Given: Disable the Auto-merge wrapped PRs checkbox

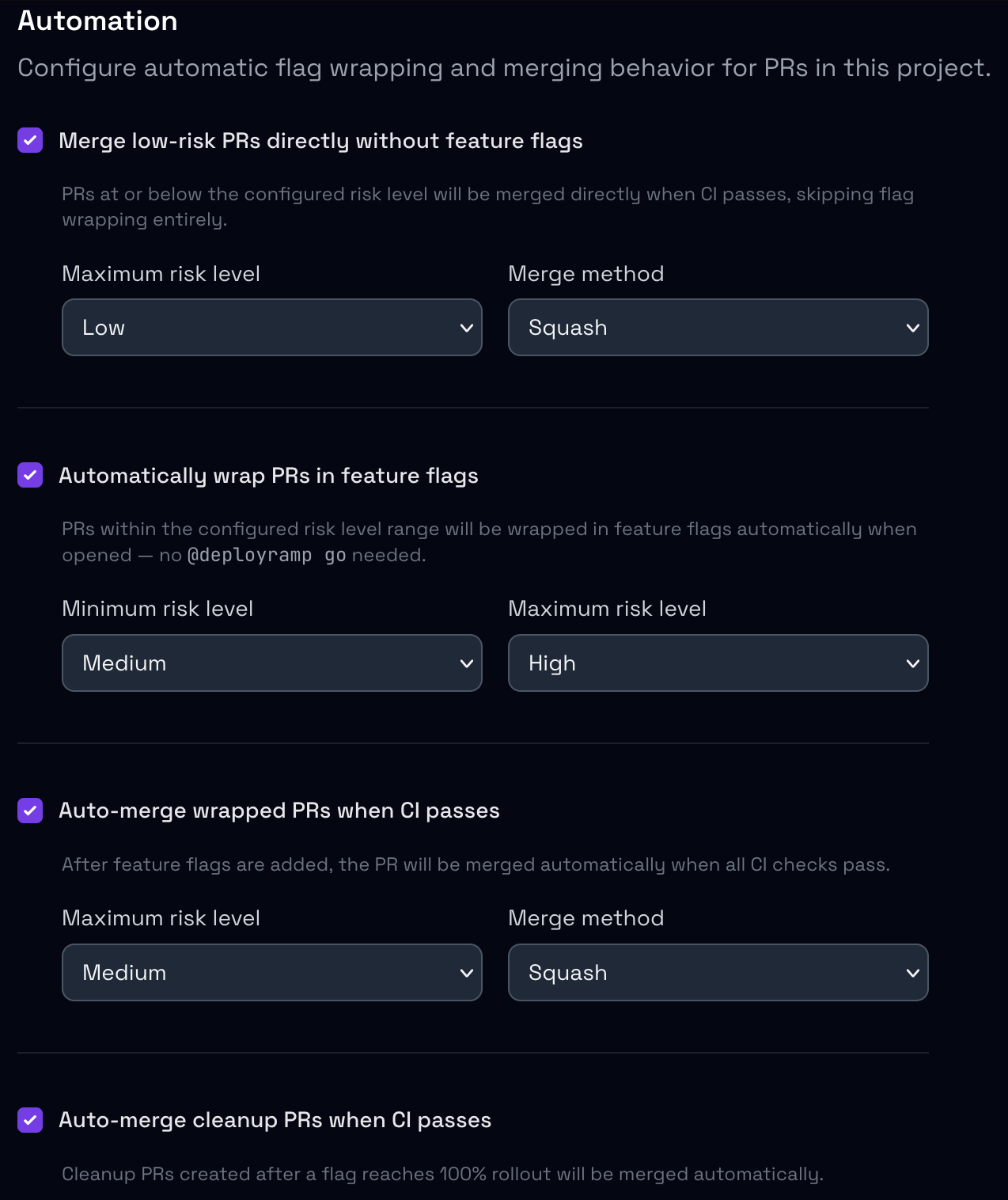Looking at the screenshot, I should point(30,811).
